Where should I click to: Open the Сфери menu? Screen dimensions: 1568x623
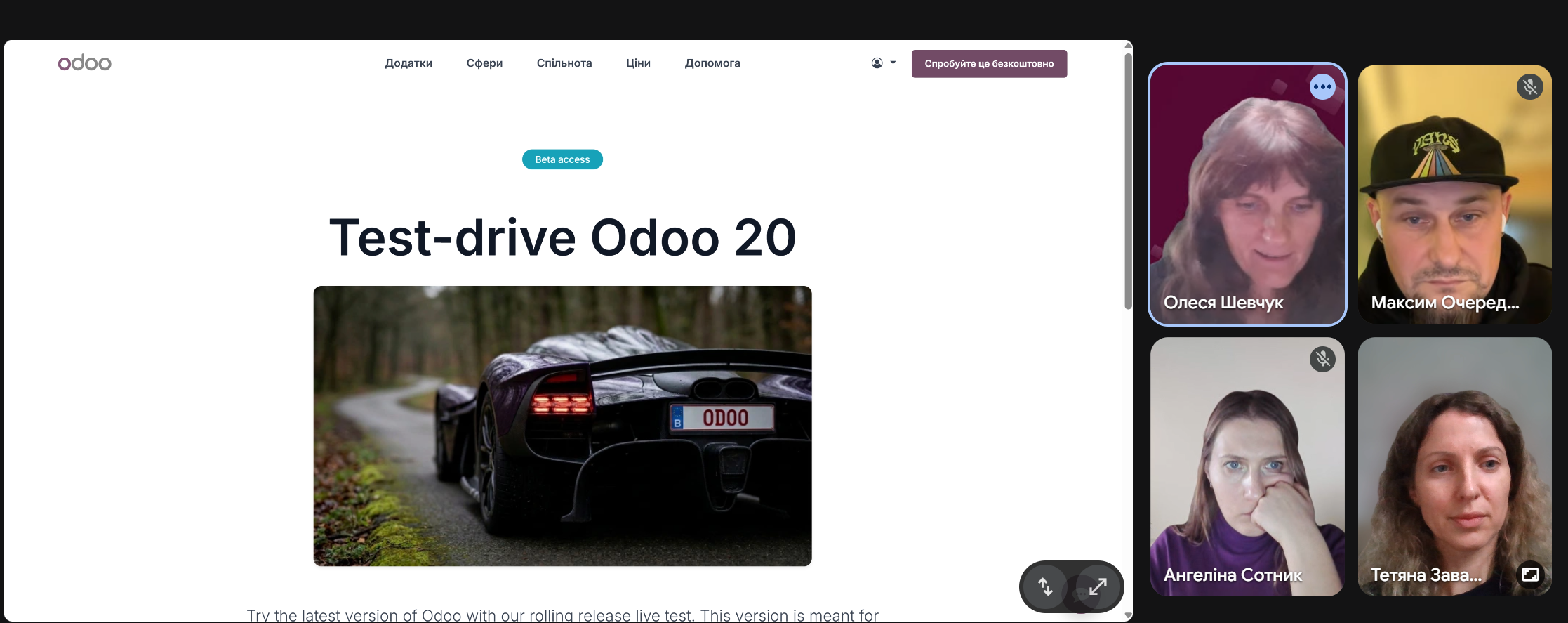(x=484, y=63)
